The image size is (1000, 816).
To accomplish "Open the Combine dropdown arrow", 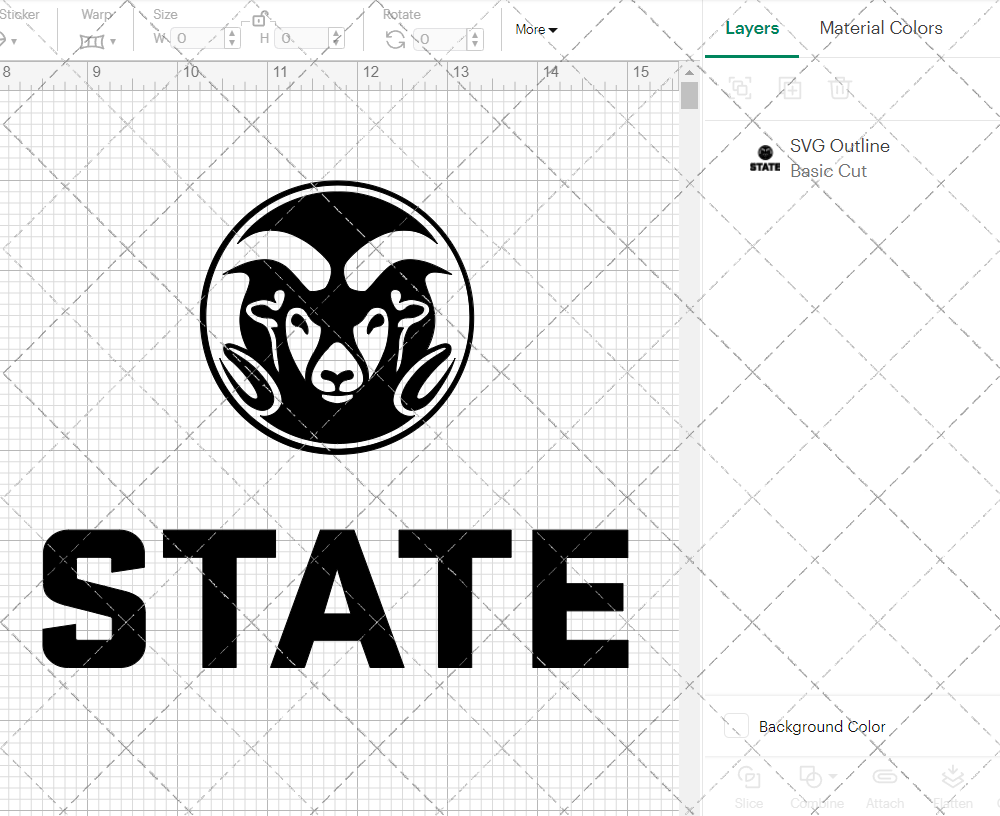I will [x=833, y=776].
